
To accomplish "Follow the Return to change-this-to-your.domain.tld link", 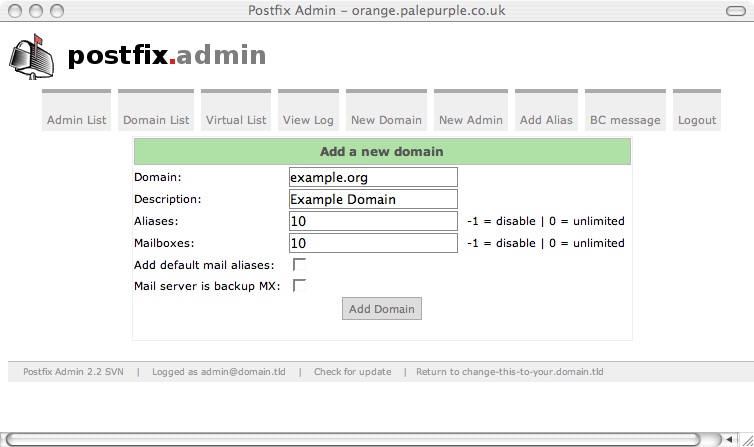I will click(509, 372).
